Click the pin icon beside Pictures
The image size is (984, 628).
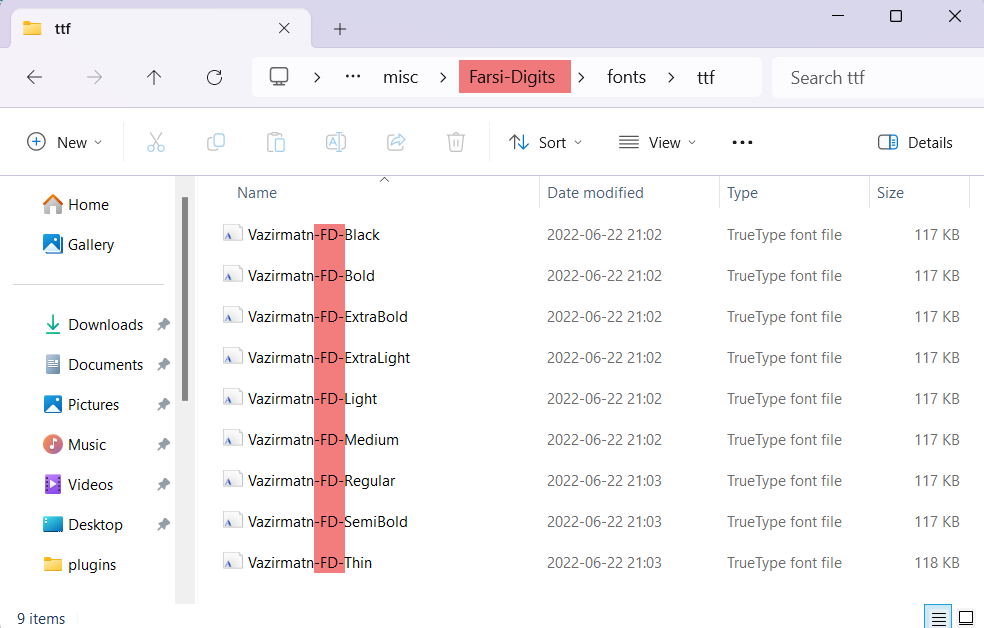coord(163,405)
